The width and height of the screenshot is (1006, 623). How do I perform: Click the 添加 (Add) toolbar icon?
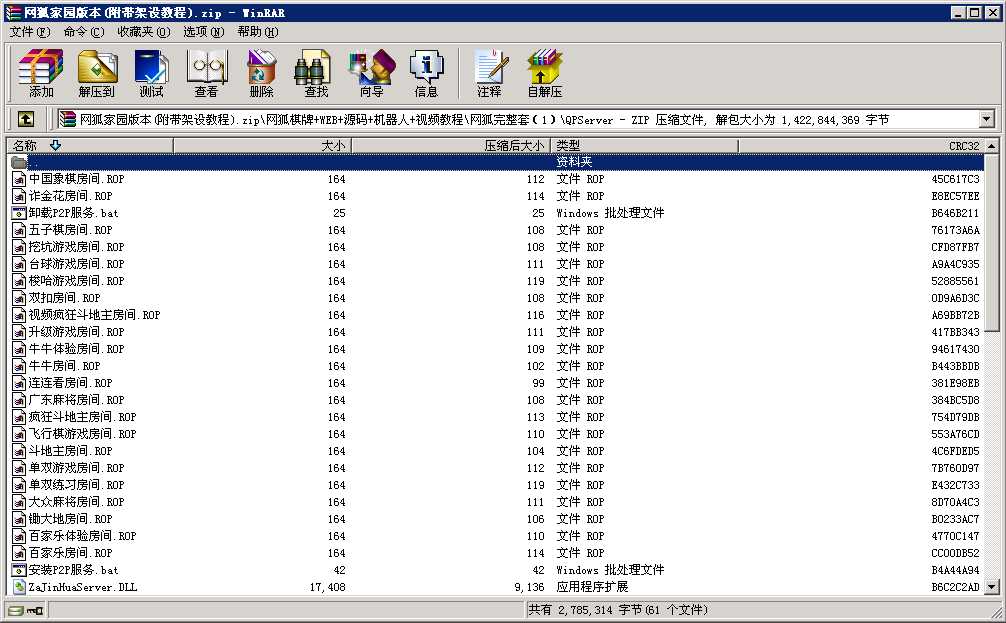point(41,74)
